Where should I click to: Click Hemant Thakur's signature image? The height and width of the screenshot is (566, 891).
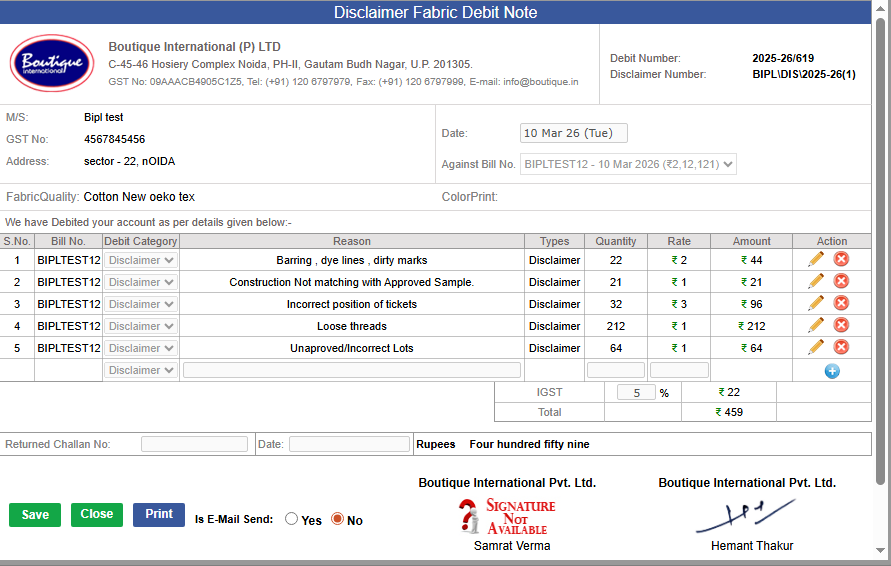point(746,515)
